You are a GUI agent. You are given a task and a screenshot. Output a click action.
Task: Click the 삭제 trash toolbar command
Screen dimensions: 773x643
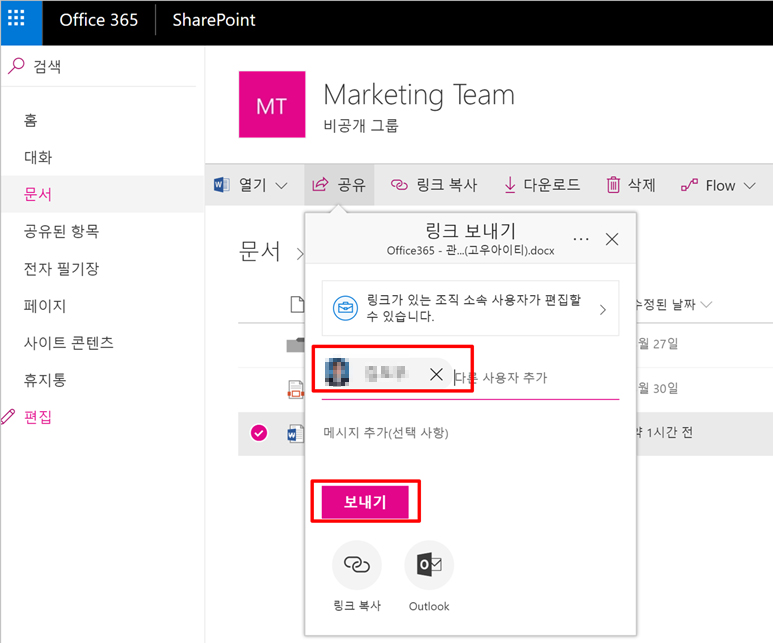pos(631,185)
